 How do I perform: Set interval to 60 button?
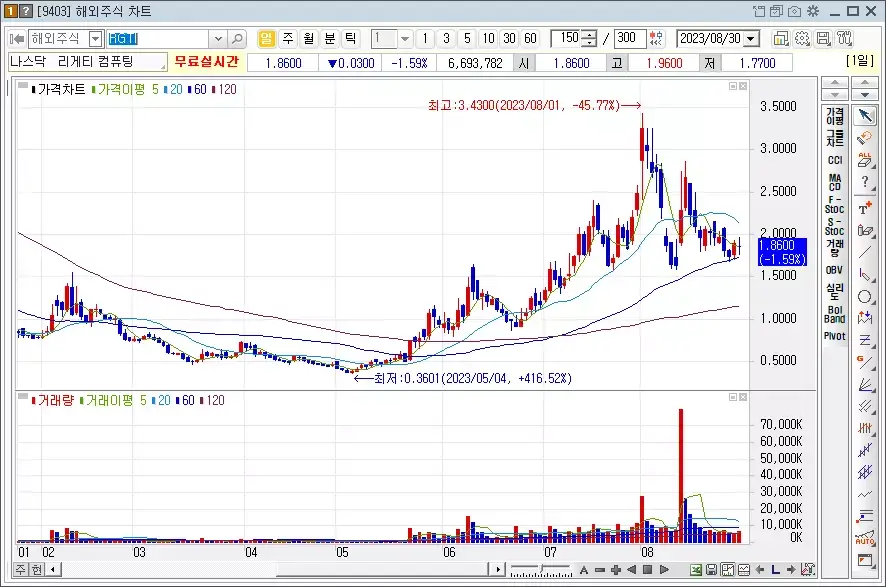530,38
